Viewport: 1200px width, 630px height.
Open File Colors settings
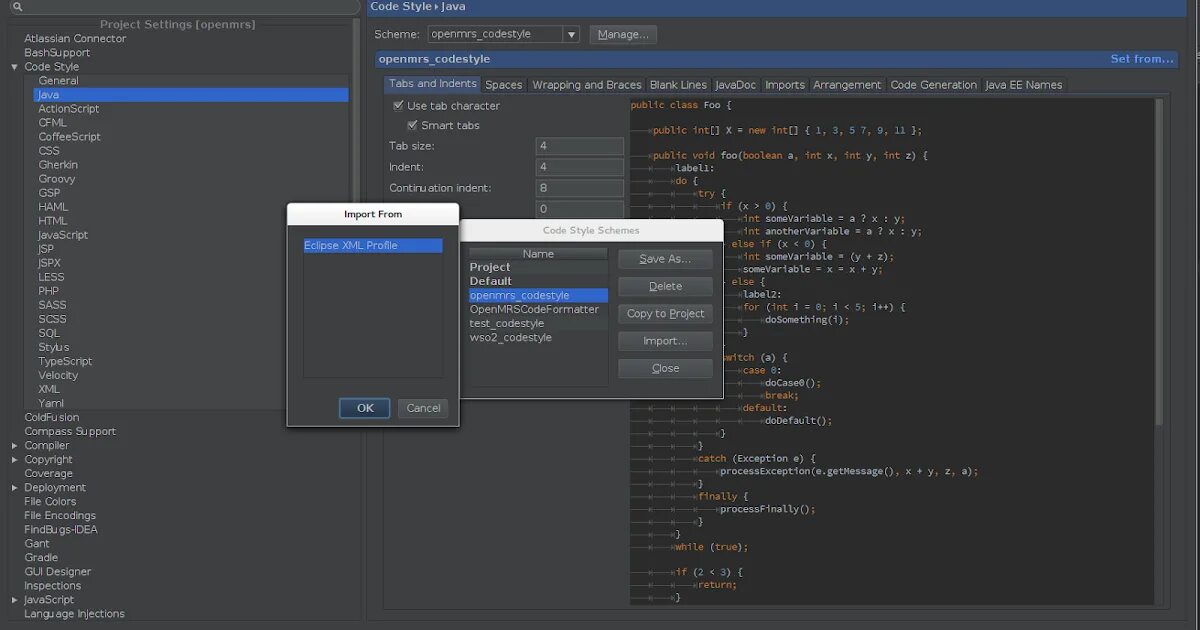coord(50,502)
